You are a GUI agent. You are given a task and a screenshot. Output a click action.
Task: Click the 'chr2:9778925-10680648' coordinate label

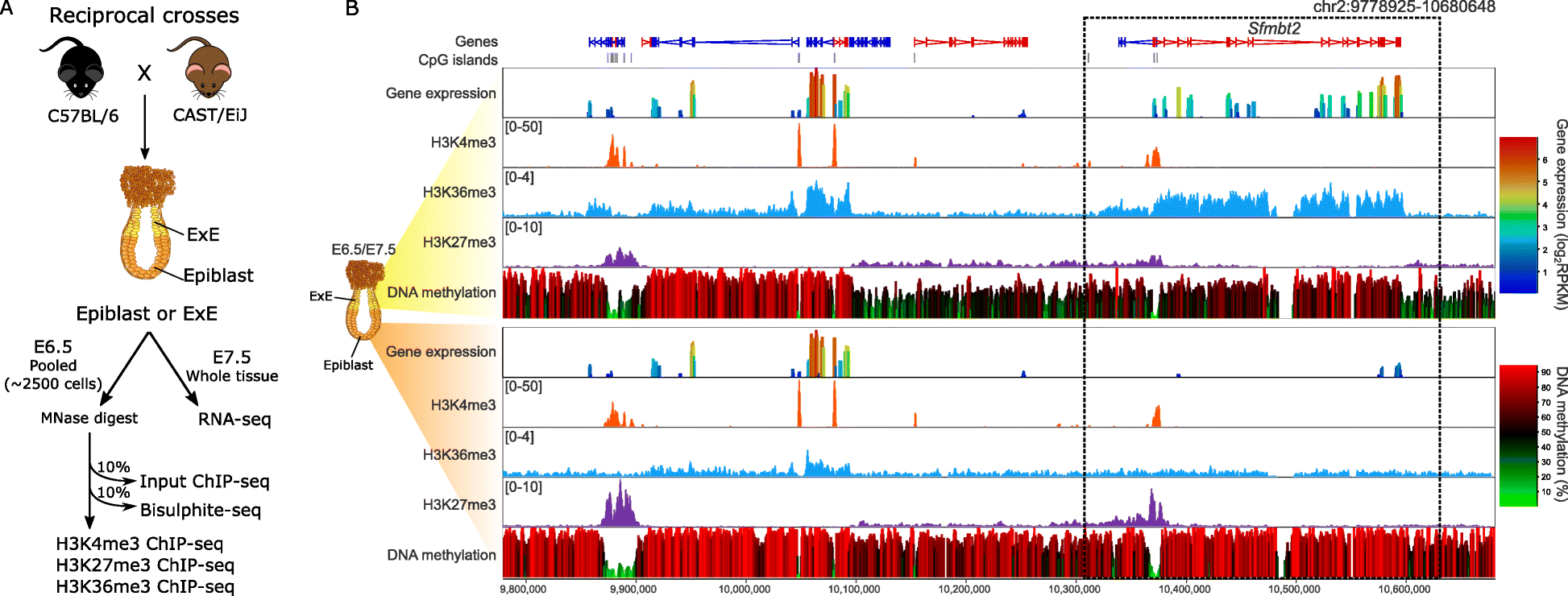click(1404, 7)
